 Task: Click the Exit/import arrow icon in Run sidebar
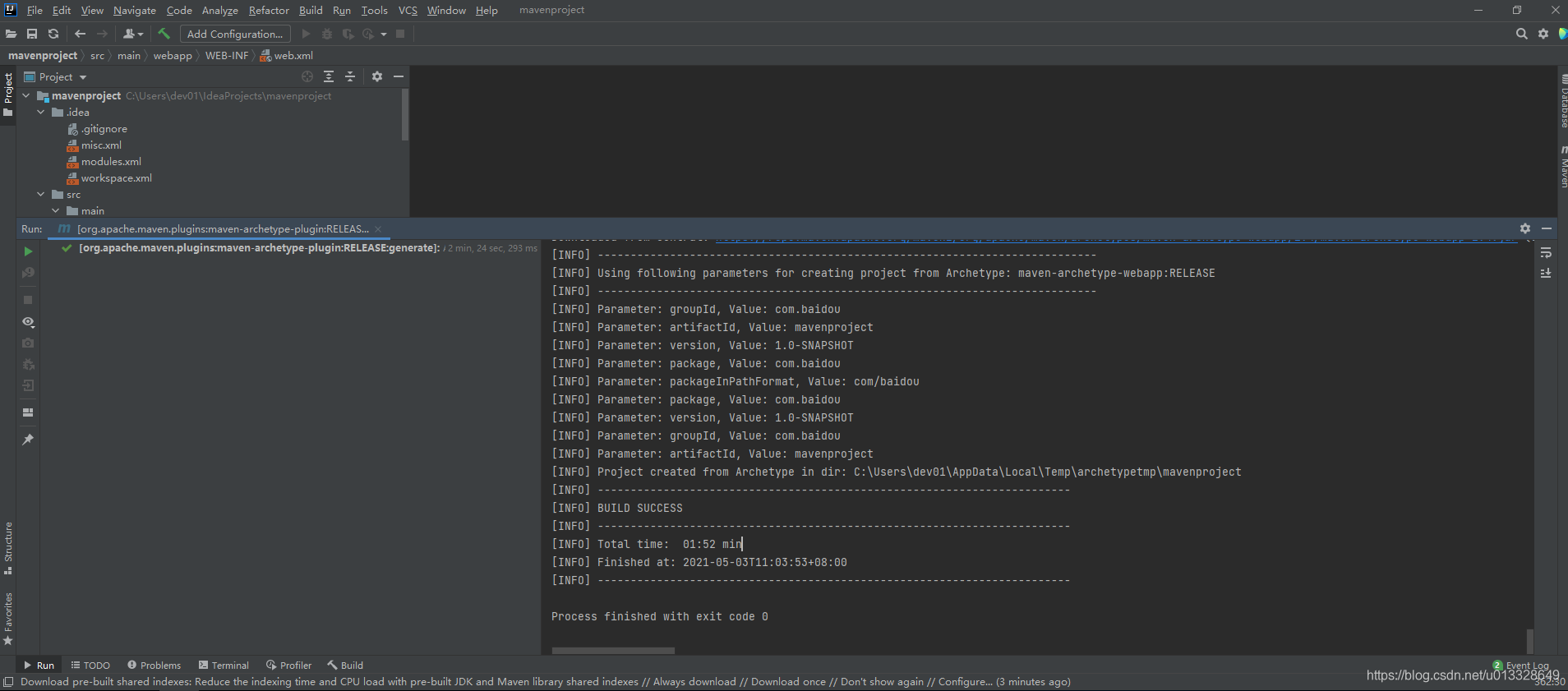(x=28, y=385)
